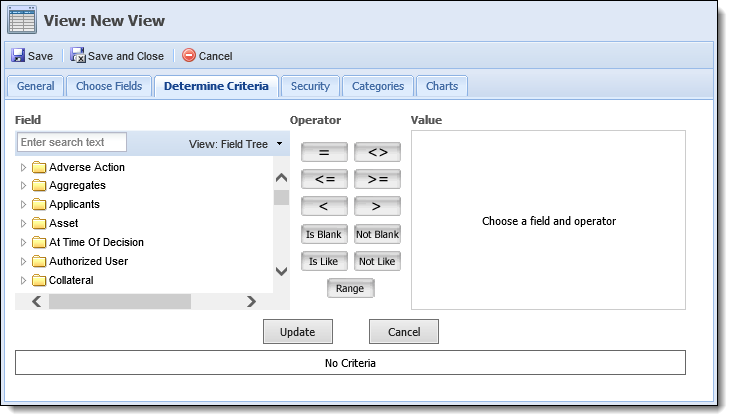Screen dimensions: 735x420
Task: Click the Range operator button
Action: [350, 288]
